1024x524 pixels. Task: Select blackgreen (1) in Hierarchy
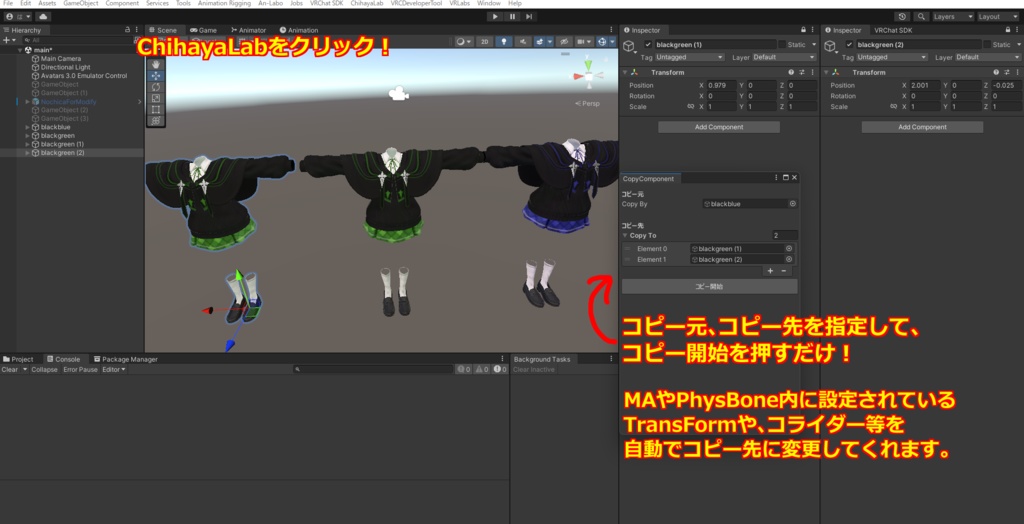[61, 144]
